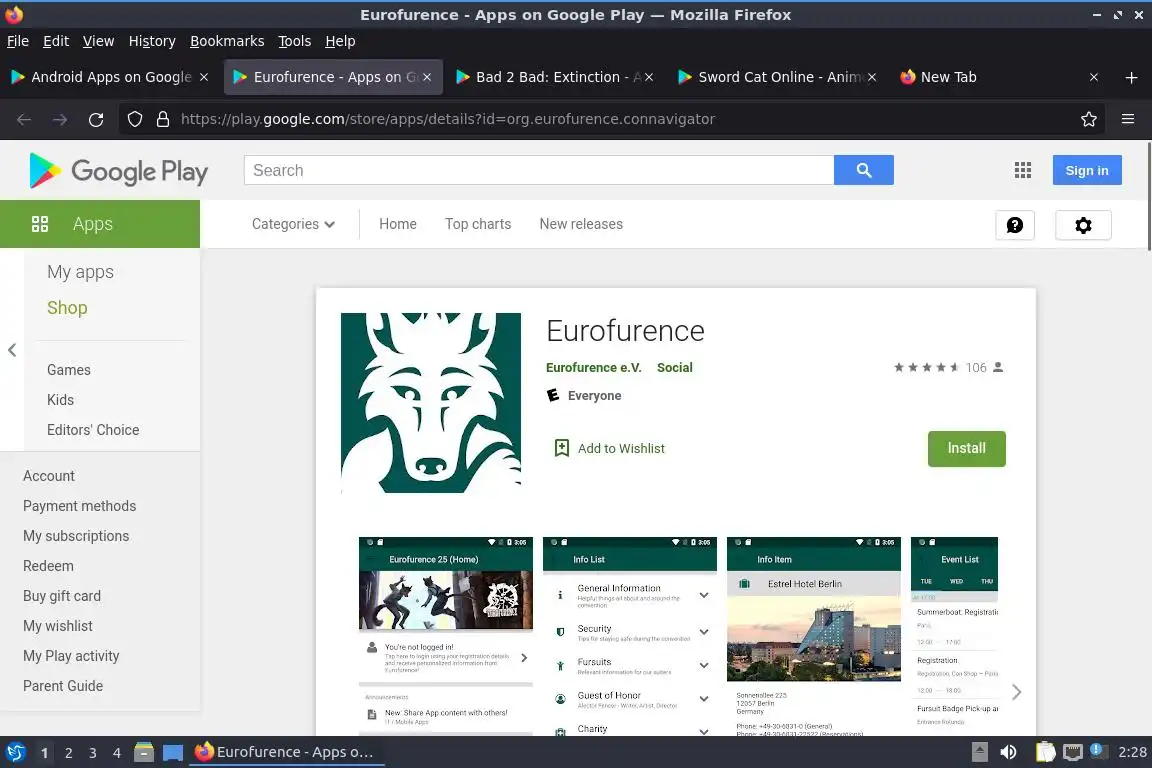Open the taskbar start menu icon

pos(15,752)
